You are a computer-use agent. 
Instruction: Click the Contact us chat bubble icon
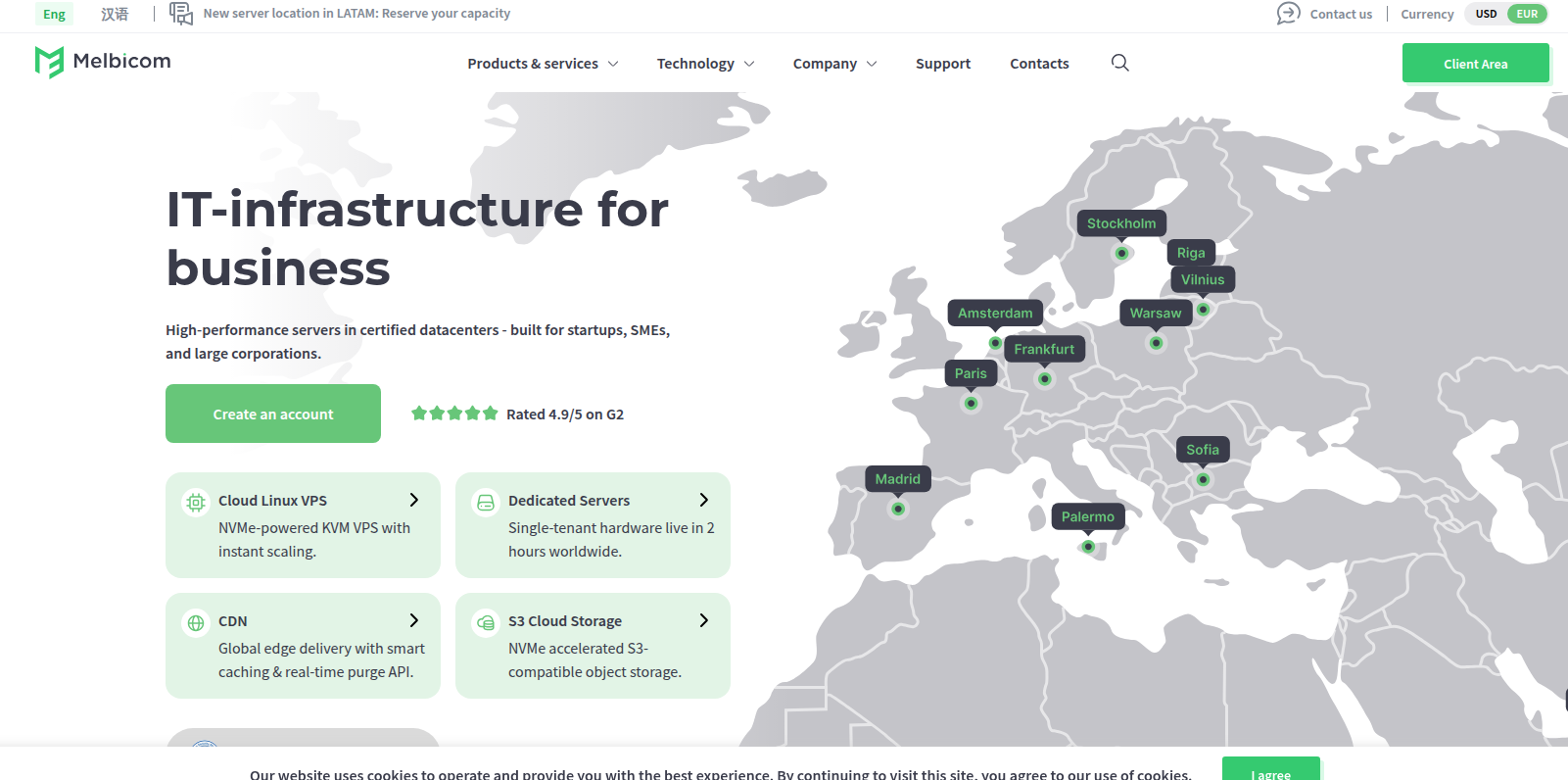pyautogui.click(x=1288, y=14)
